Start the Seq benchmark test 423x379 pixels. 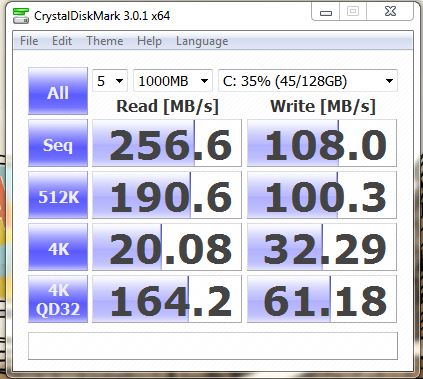(58, 143)
